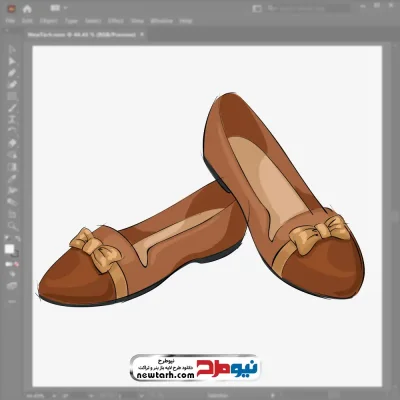
Task: Select the Zoom magnifier tool
Action: (x=13, y=226)
